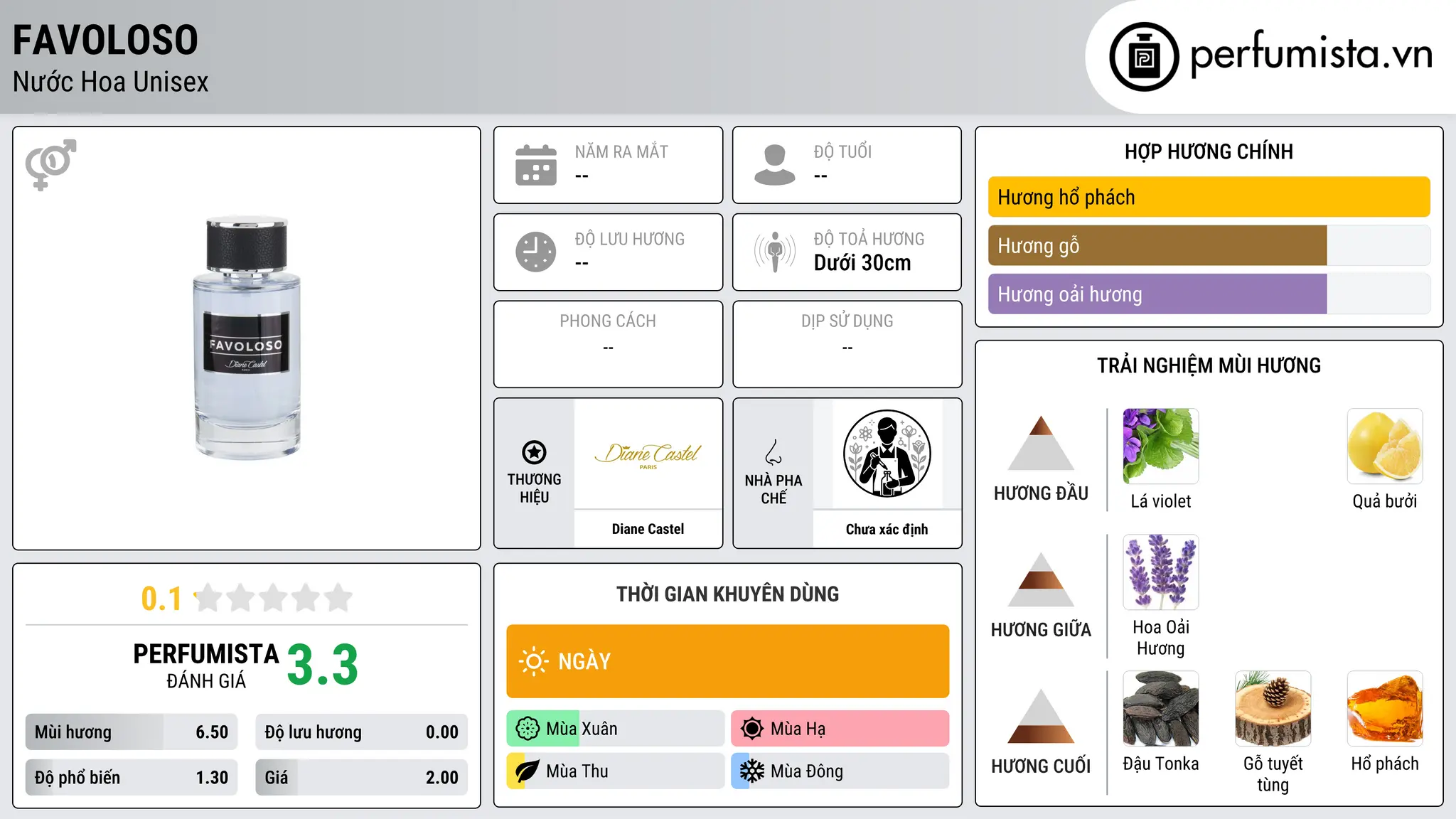
Task: Select the Ngày time-of-day bar
Action: (727, 661)
